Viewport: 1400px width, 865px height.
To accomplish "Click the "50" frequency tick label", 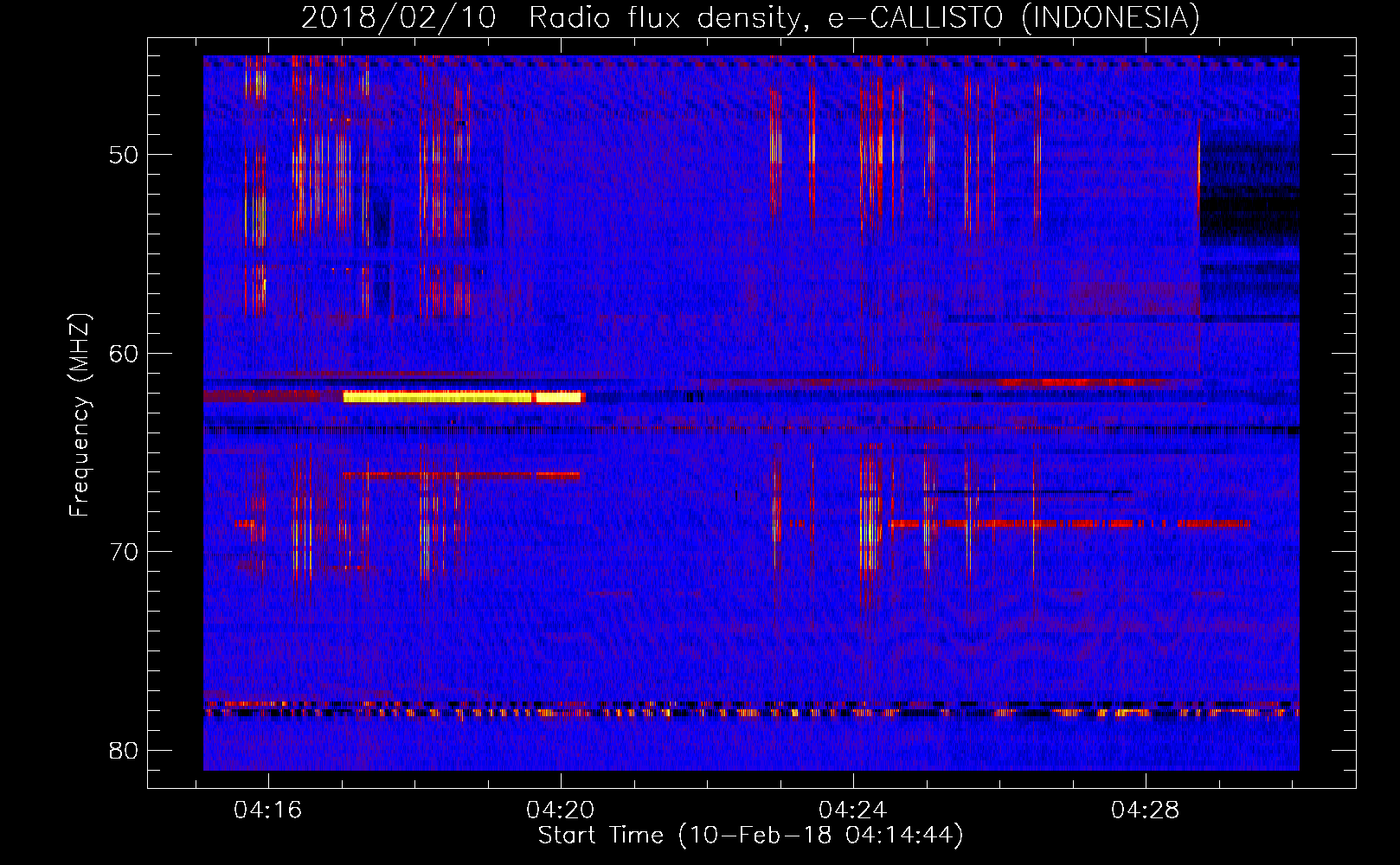I will tap(124, 155).
